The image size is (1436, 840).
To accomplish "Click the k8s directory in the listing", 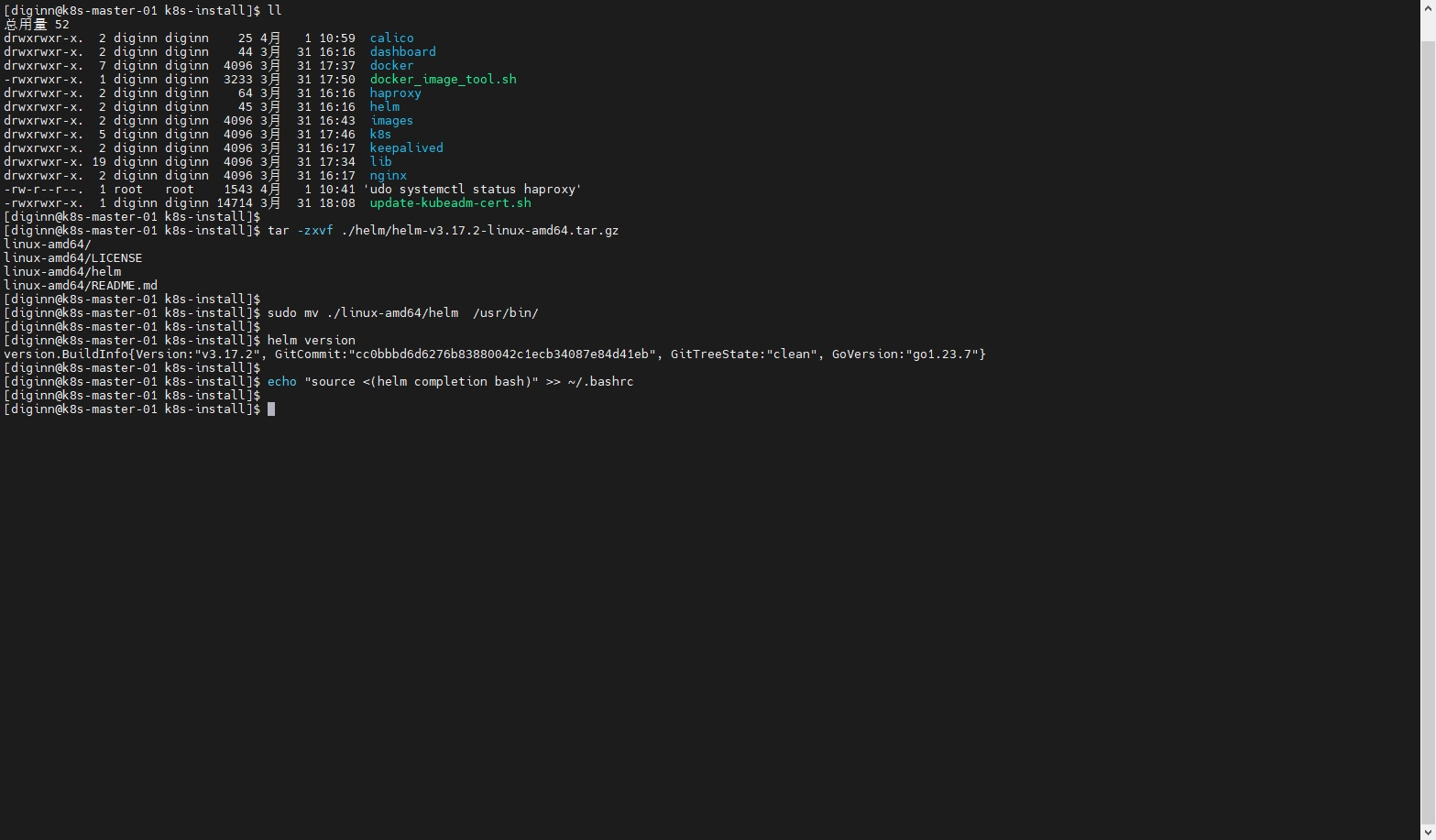I will [380, 135].
